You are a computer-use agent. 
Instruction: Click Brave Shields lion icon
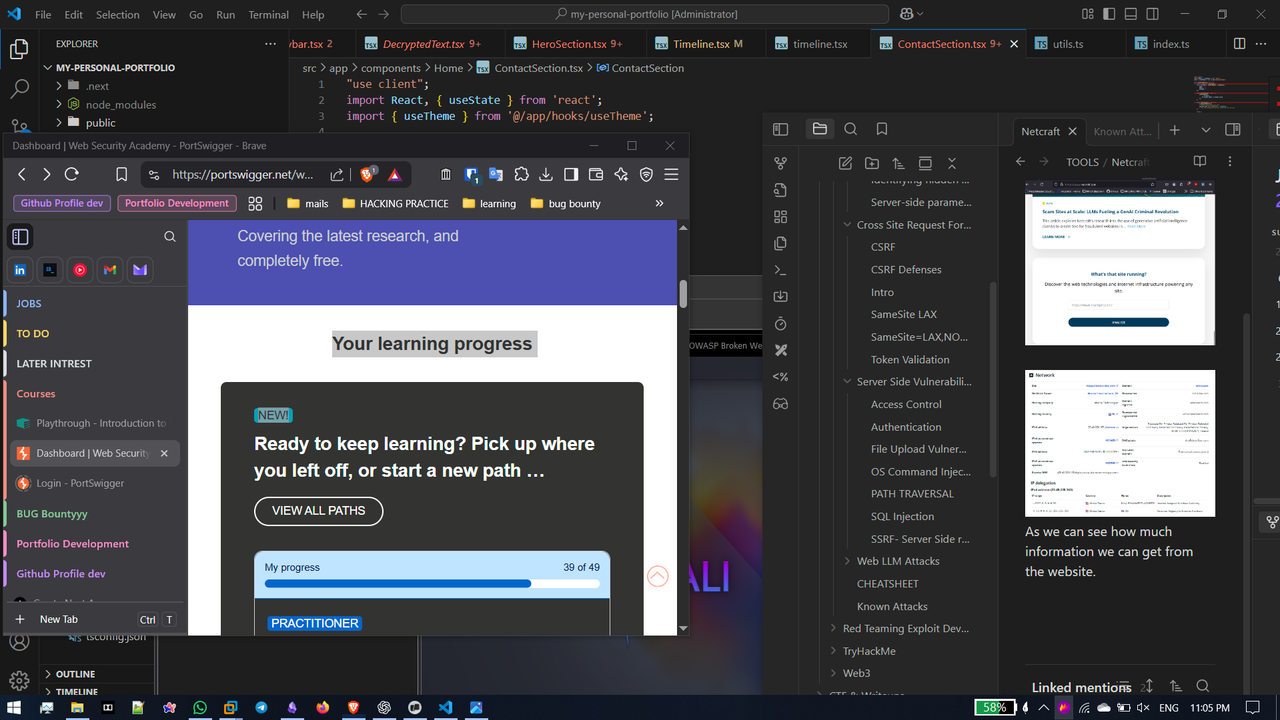click(367, 174)
